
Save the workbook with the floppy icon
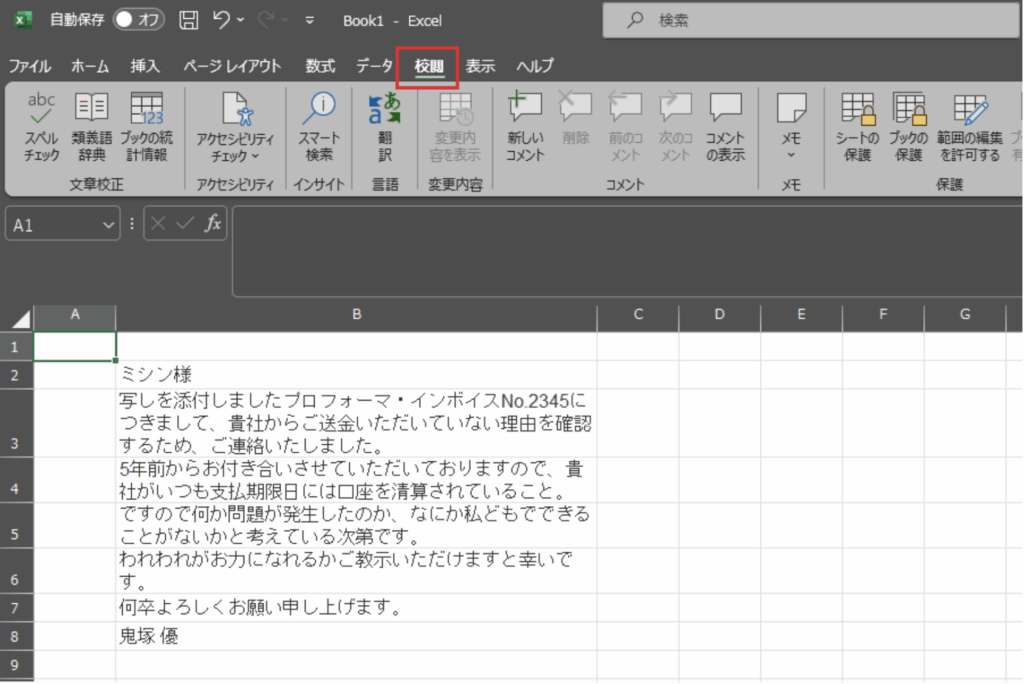click(189, 20)
